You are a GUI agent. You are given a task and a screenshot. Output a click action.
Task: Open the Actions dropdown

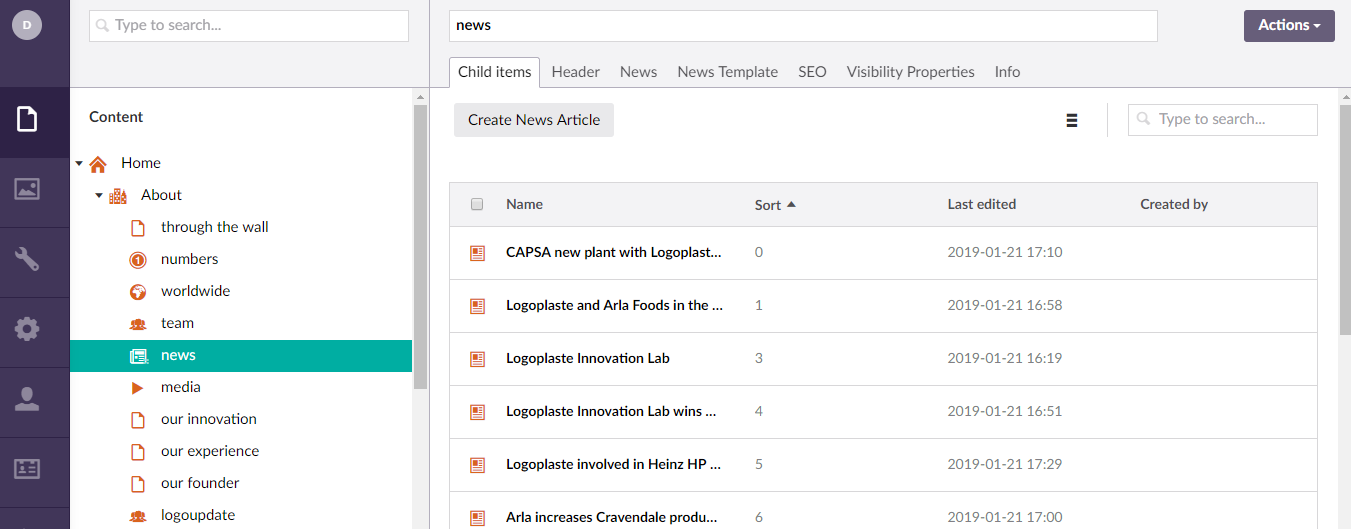tap(1288, 26)
